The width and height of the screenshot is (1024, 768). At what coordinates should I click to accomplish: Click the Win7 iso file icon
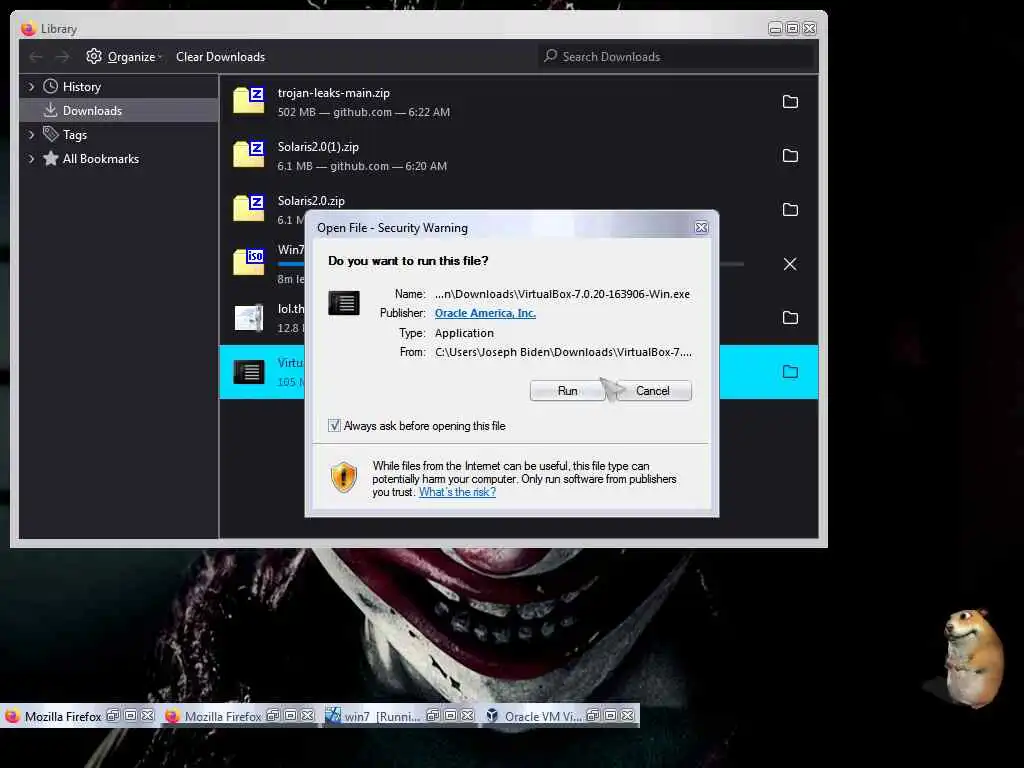[x=249, y=262]
